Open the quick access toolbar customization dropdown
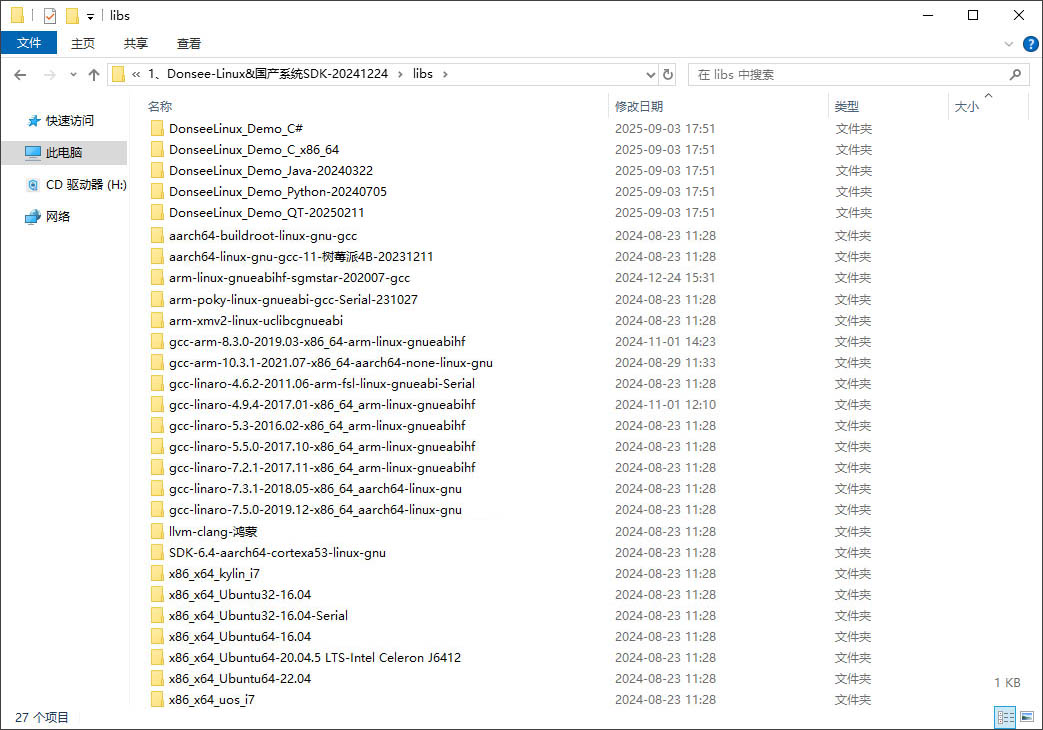This screenshot has width=1043, height=730. [x=91, y=15]
